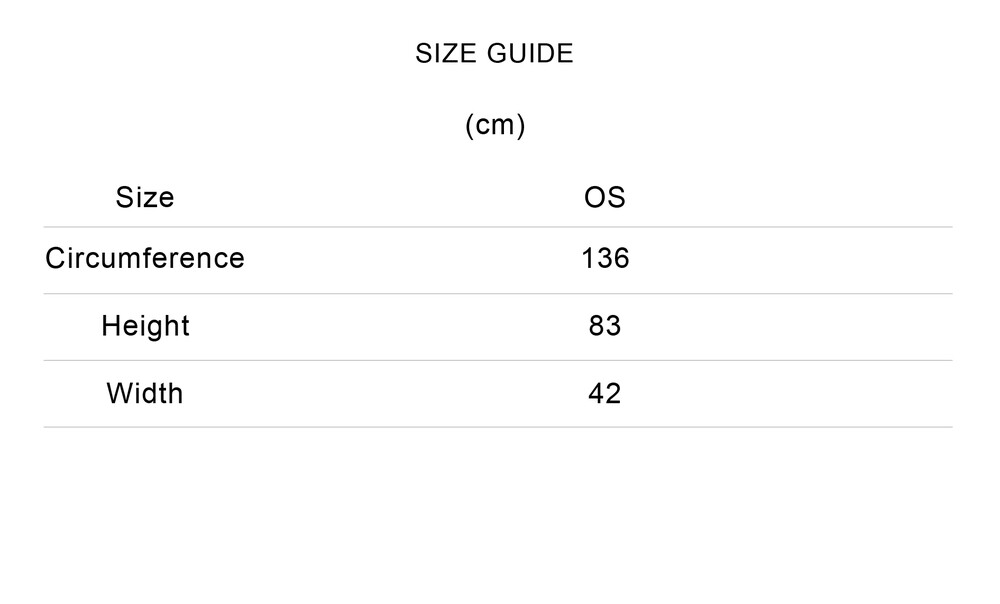Select the Width row label
1000x604 pixels.
coord(145,393)
